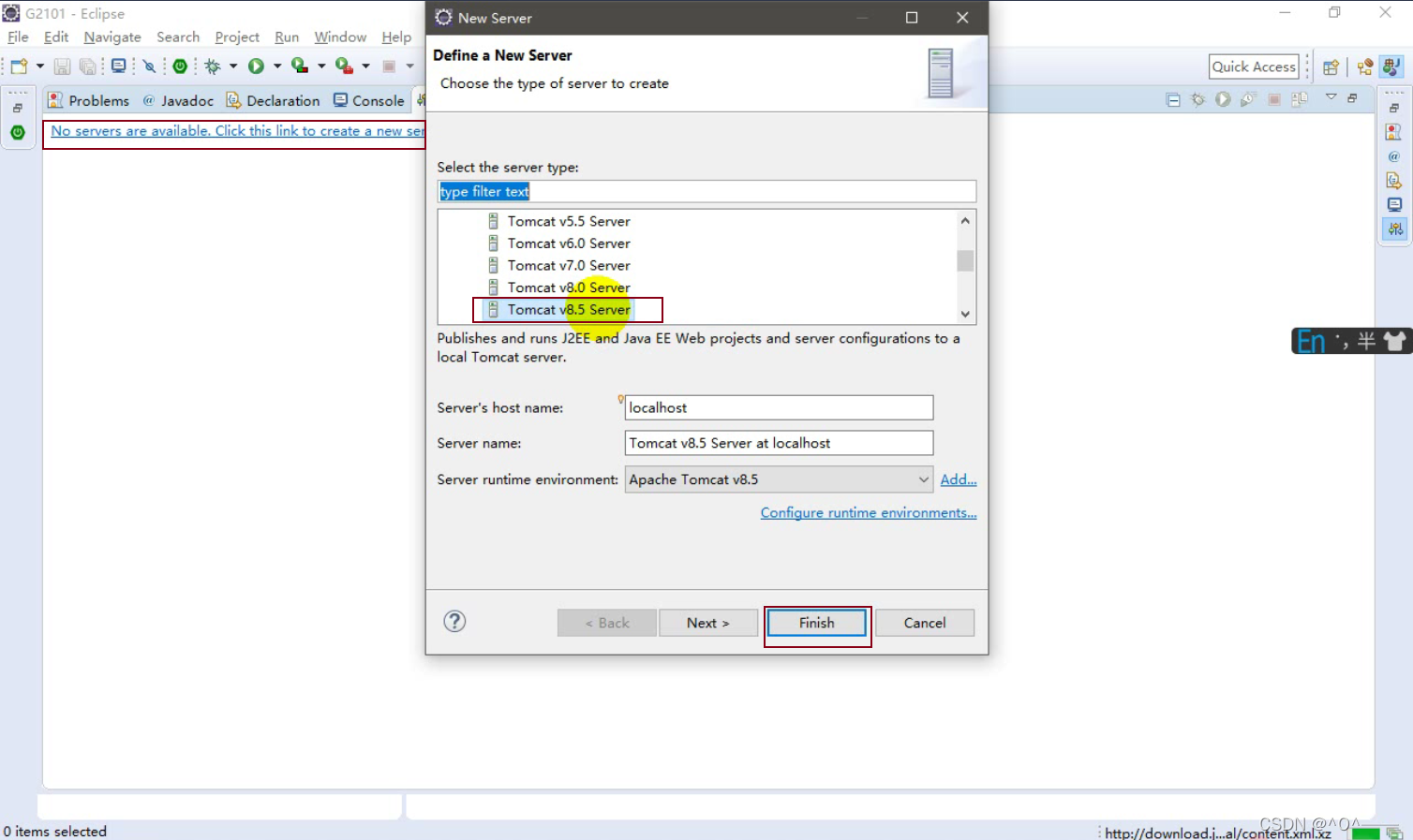Switch to the Problems tab
This screenshot has width=1413, height=840.
coord(89,100)
